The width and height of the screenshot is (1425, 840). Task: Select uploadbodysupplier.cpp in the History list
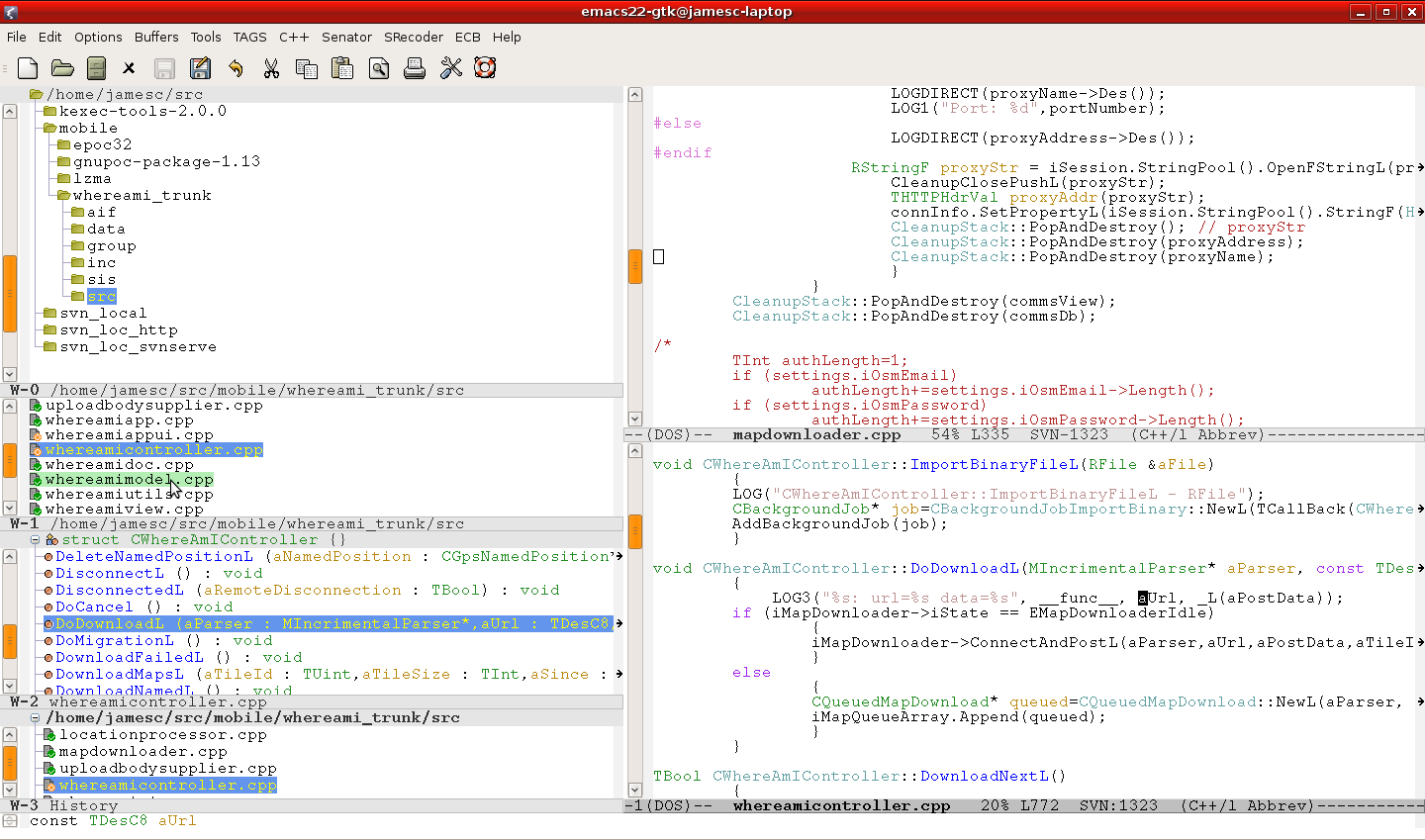tap(167, 768)
